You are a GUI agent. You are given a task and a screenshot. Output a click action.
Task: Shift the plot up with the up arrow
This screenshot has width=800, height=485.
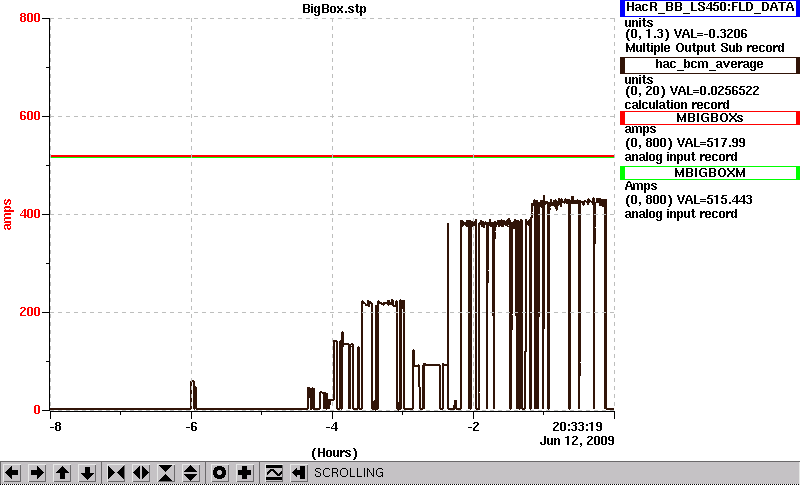[x=63, y=473]
